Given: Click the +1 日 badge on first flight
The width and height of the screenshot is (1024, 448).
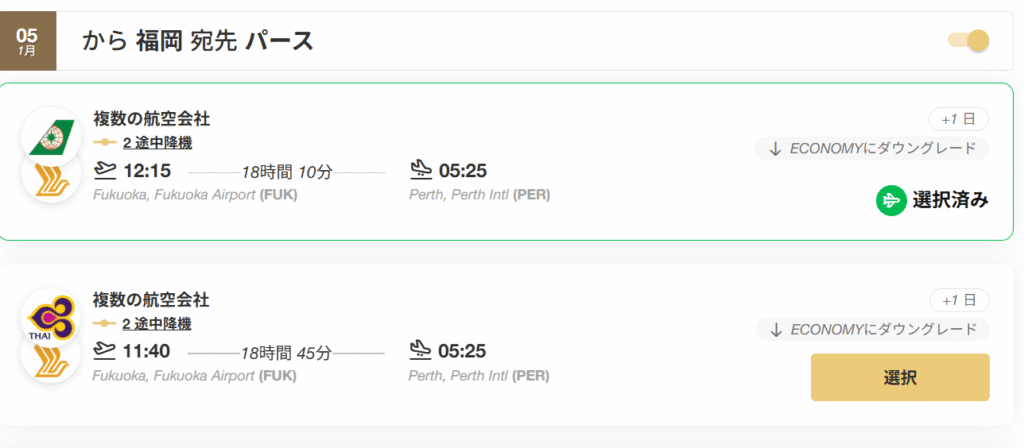Looking at the screenshot, I should coord(958,119).
